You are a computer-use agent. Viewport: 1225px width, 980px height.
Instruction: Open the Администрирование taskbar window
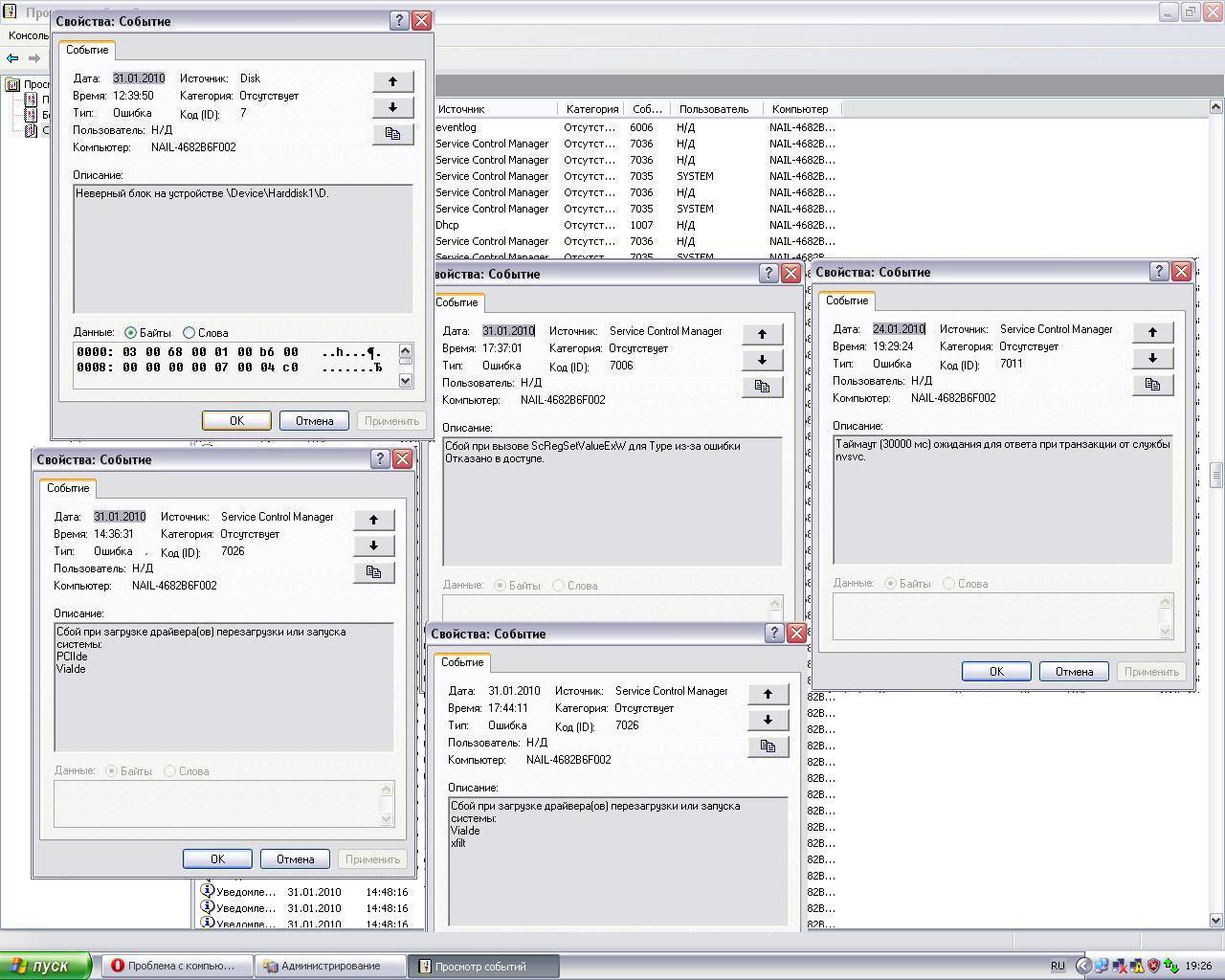click(330, 966)
